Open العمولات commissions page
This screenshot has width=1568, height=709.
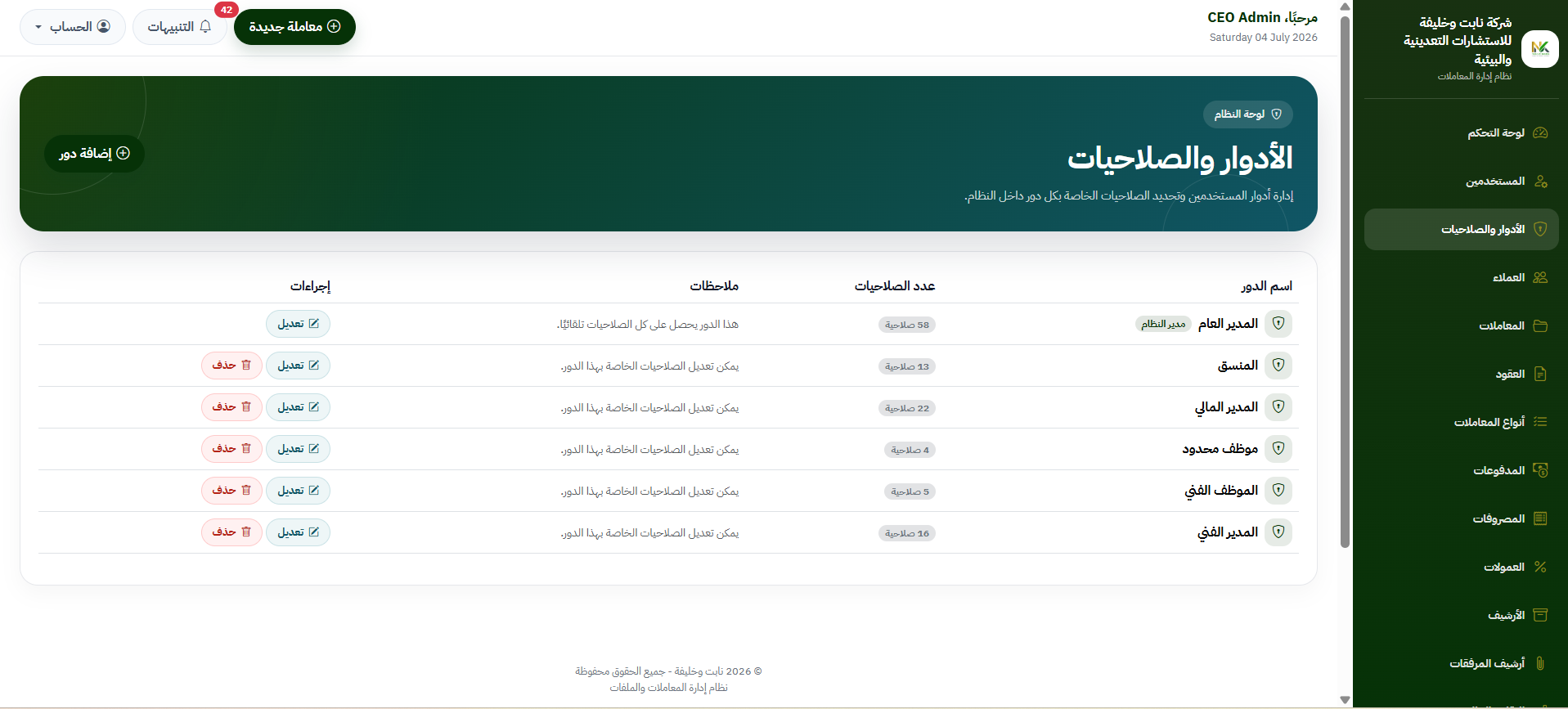(1461, 568)
